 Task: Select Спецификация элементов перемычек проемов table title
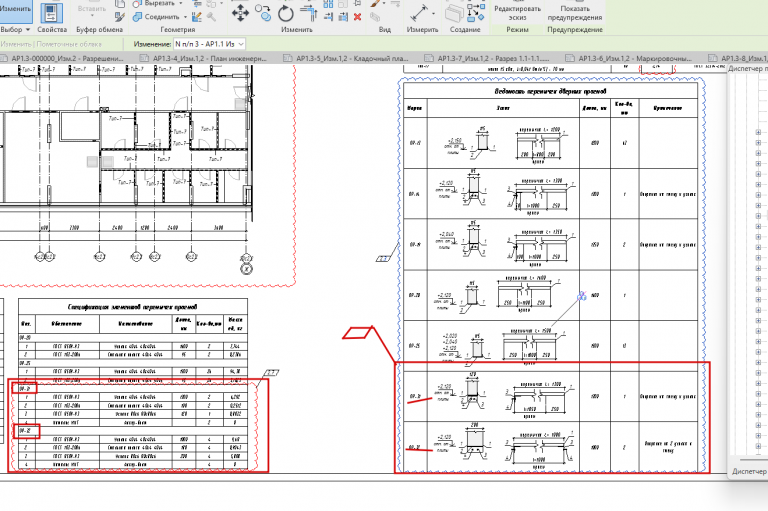(132, 307)
